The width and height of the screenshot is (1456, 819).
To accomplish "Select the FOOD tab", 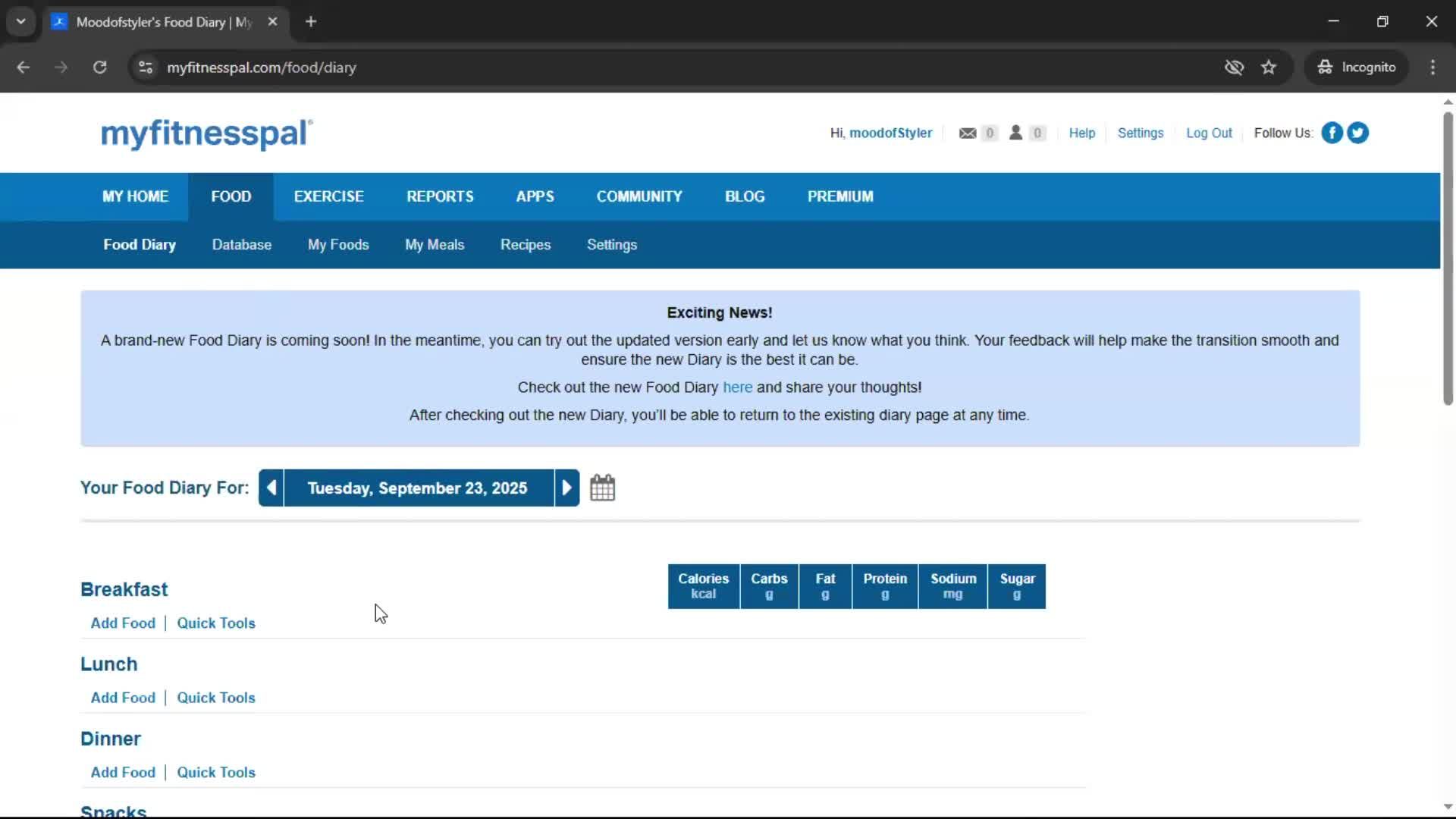I will [x=231, y=196].
